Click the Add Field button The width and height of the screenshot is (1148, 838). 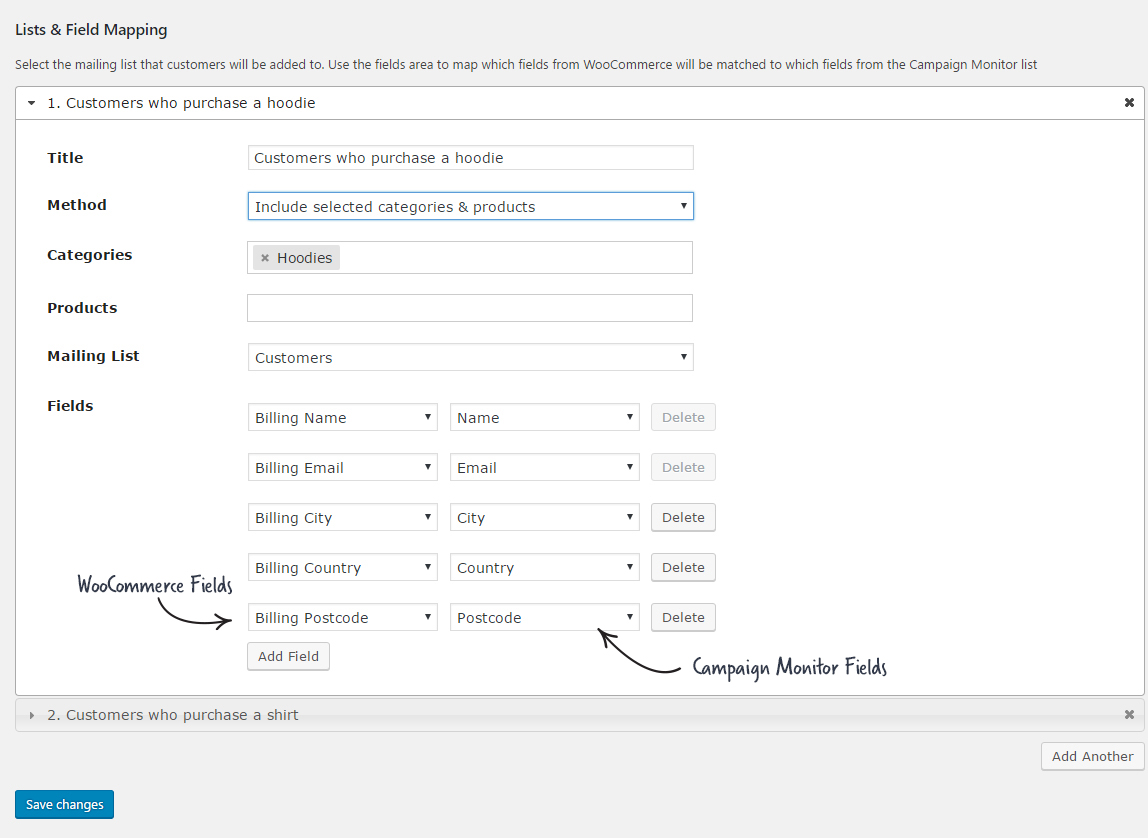(288, 656)
